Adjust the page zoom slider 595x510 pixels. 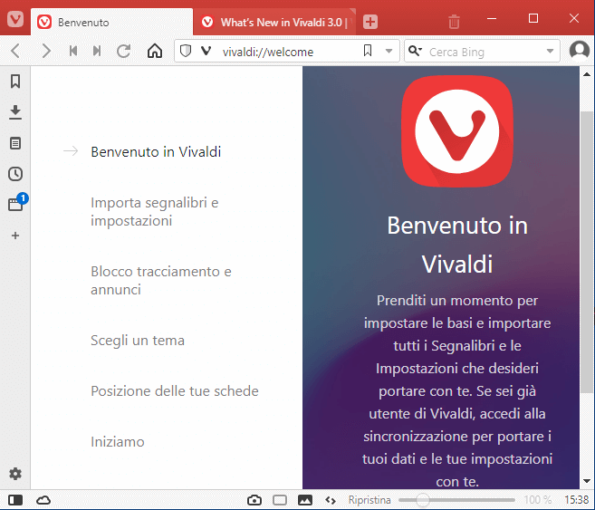point(456,500)
